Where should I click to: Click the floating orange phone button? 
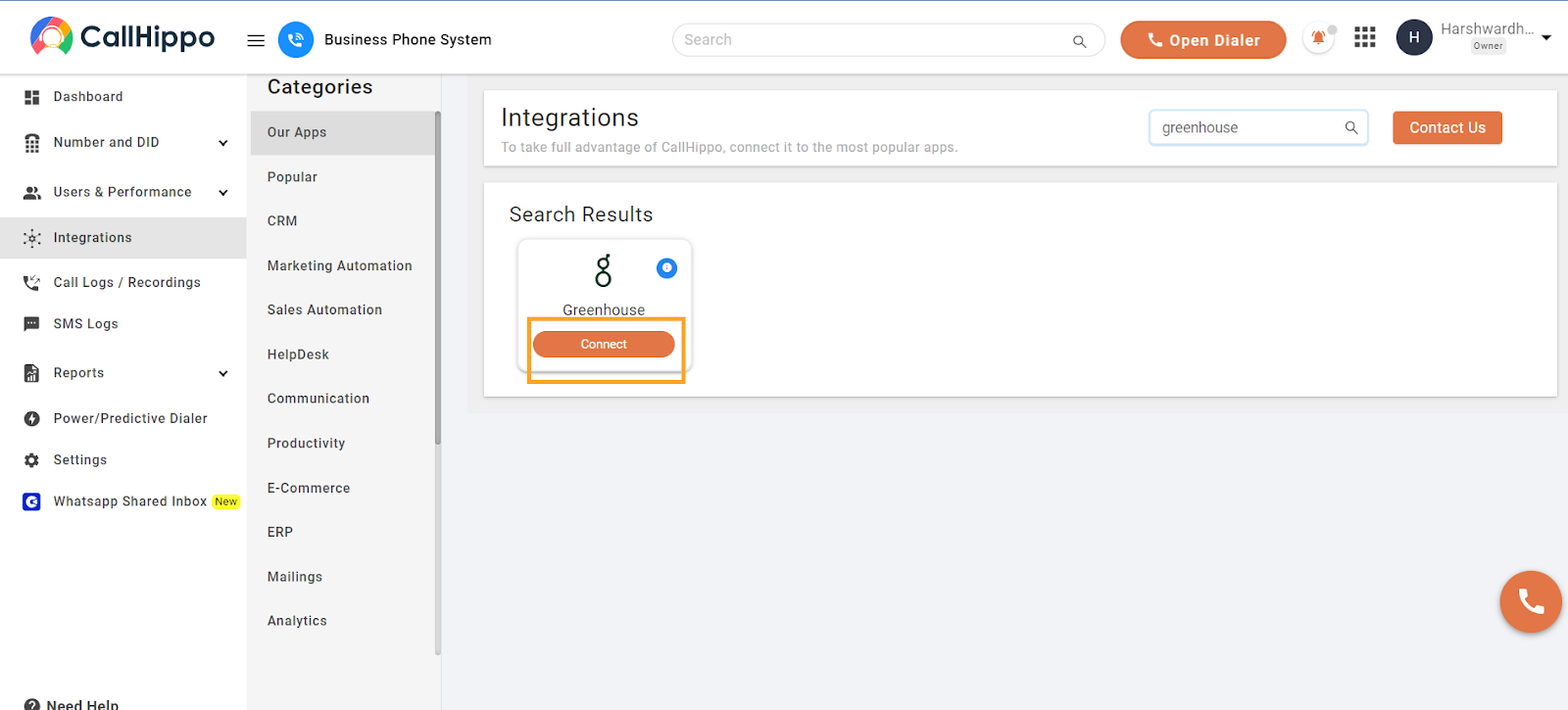[1530, 601]
